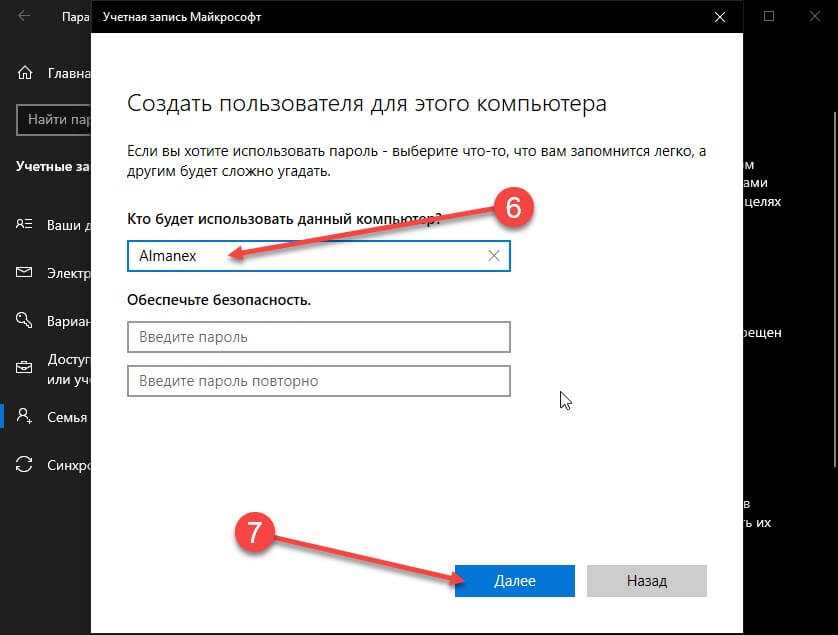Open the Your info person-card icon
The height and width of the screenshot is (635, 838).
click(x=24, y=224)
